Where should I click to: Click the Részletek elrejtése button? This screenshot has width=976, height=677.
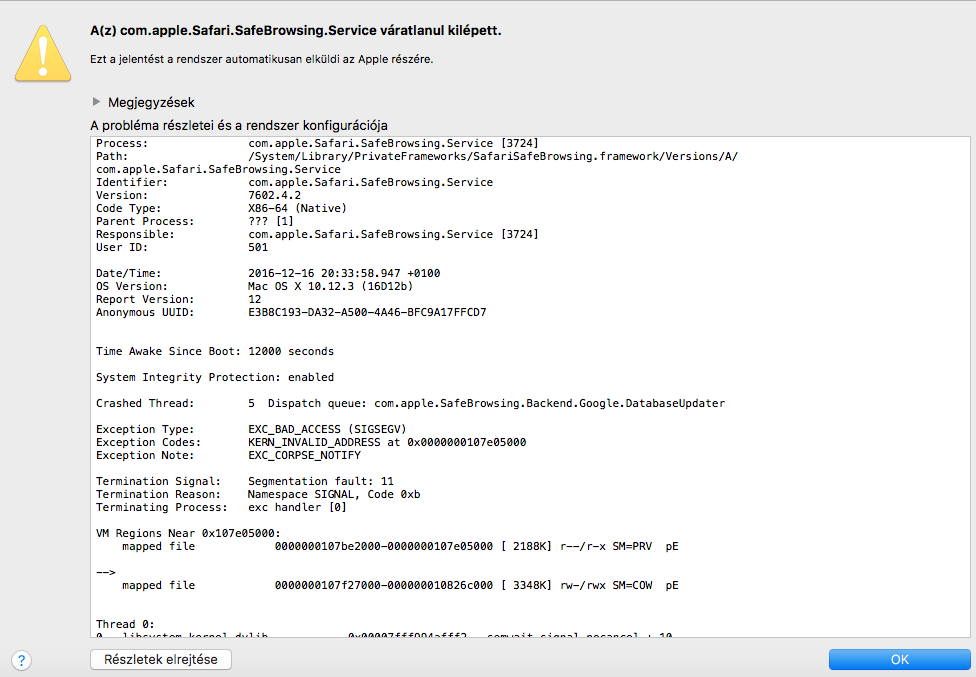[x=161, y=660]
